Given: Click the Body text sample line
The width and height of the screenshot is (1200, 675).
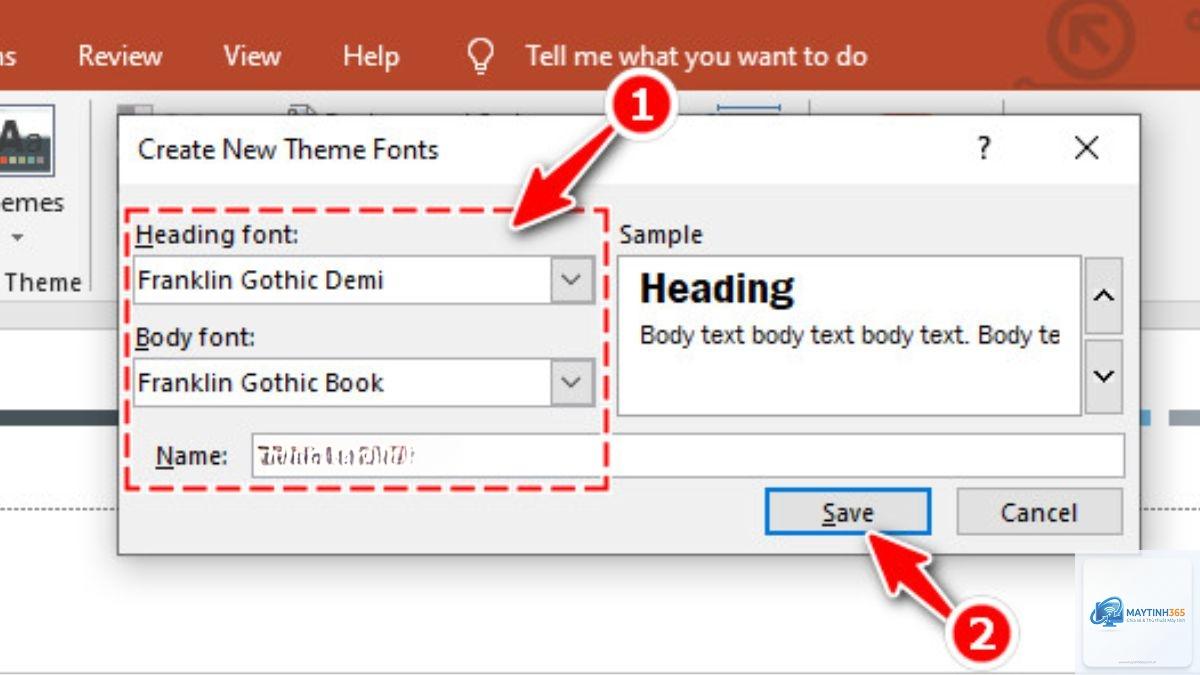Looking at the screenshot, I should [x=849, y=335].
